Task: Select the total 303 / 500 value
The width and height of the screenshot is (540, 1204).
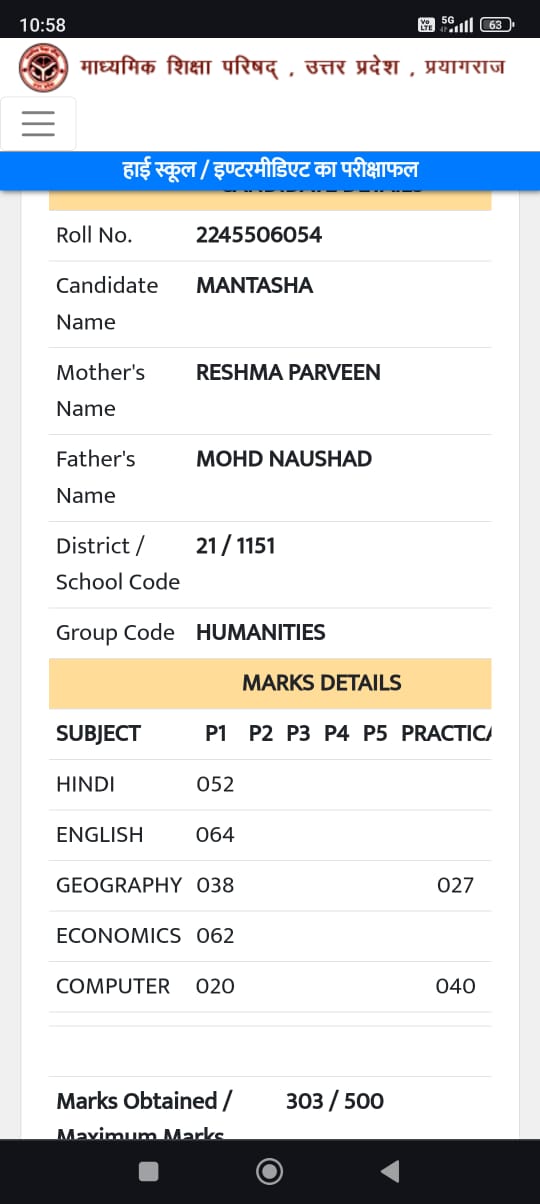Action: pos(335,1101)
